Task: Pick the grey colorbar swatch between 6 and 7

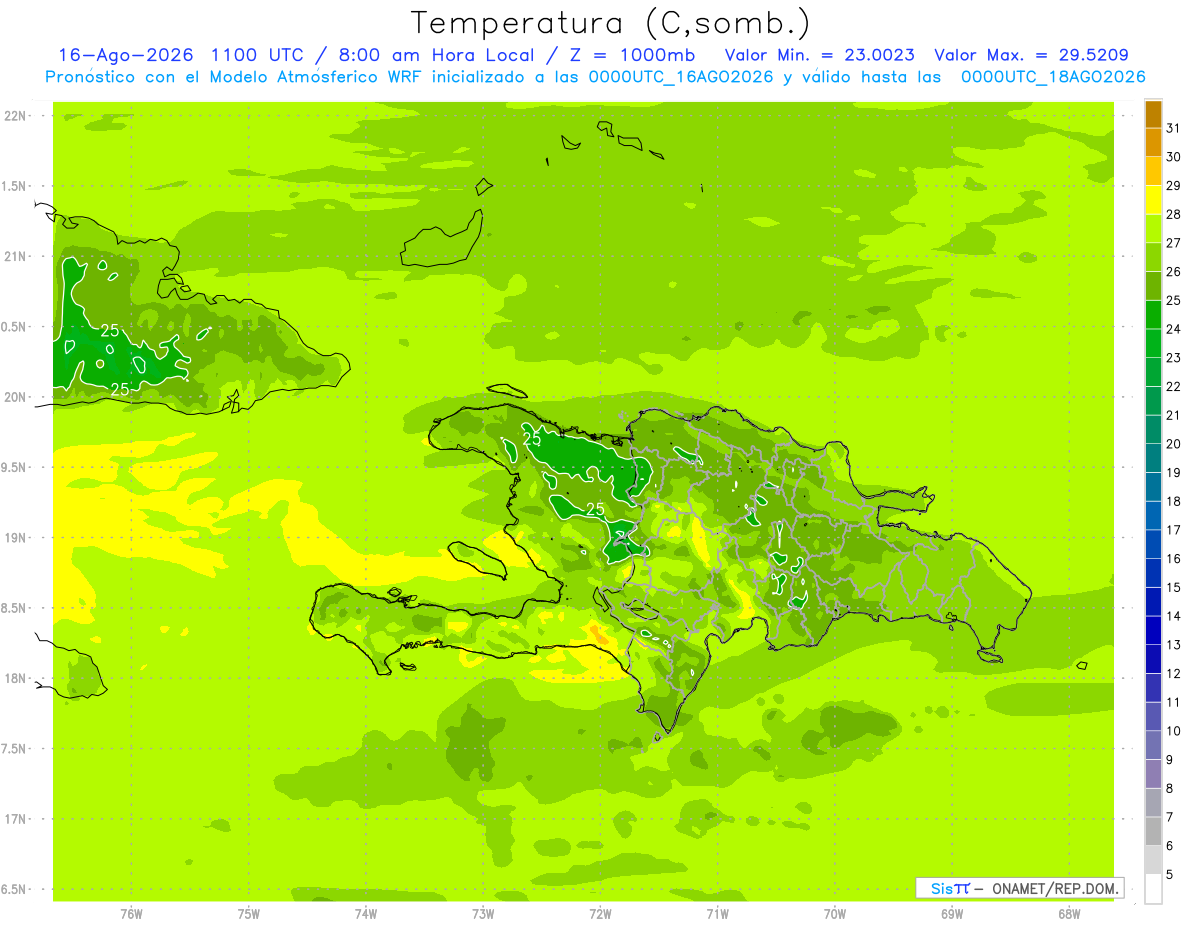Action: coord(1153,832)
